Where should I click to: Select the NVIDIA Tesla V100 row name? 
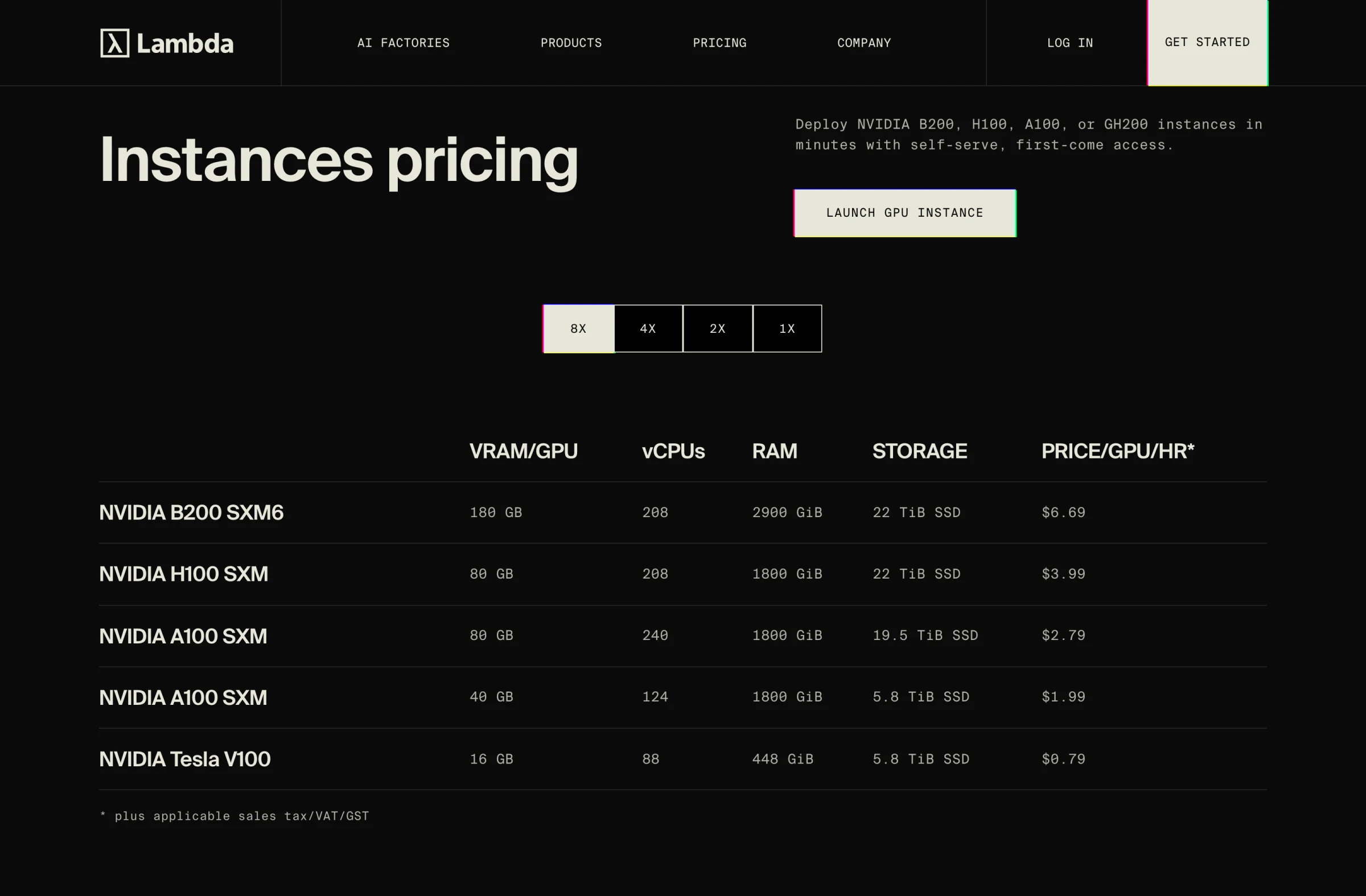point(185,759)
